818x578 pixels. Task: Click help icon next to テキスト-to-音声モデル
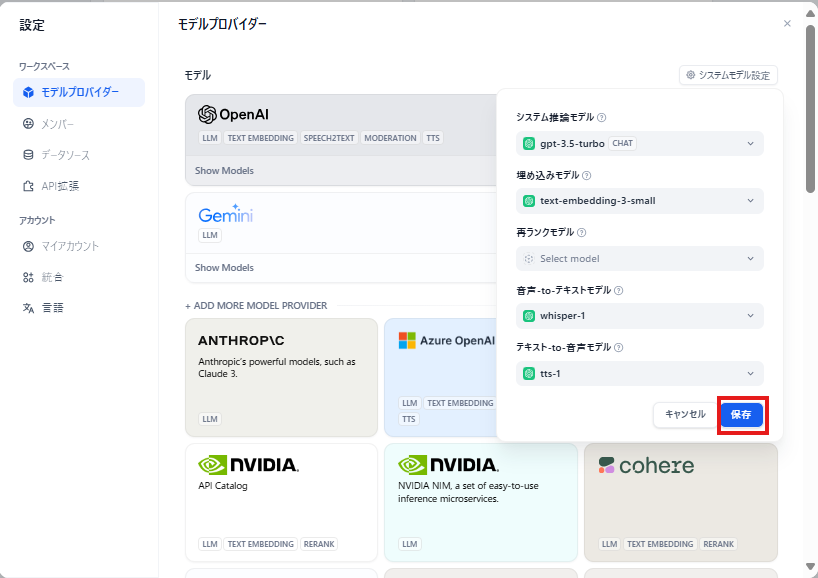point(619,347)
